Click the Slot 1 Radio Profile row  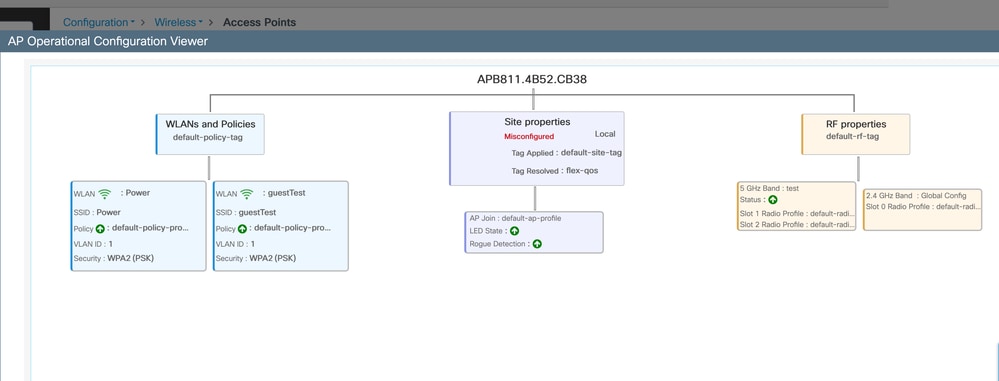point(796,213)
